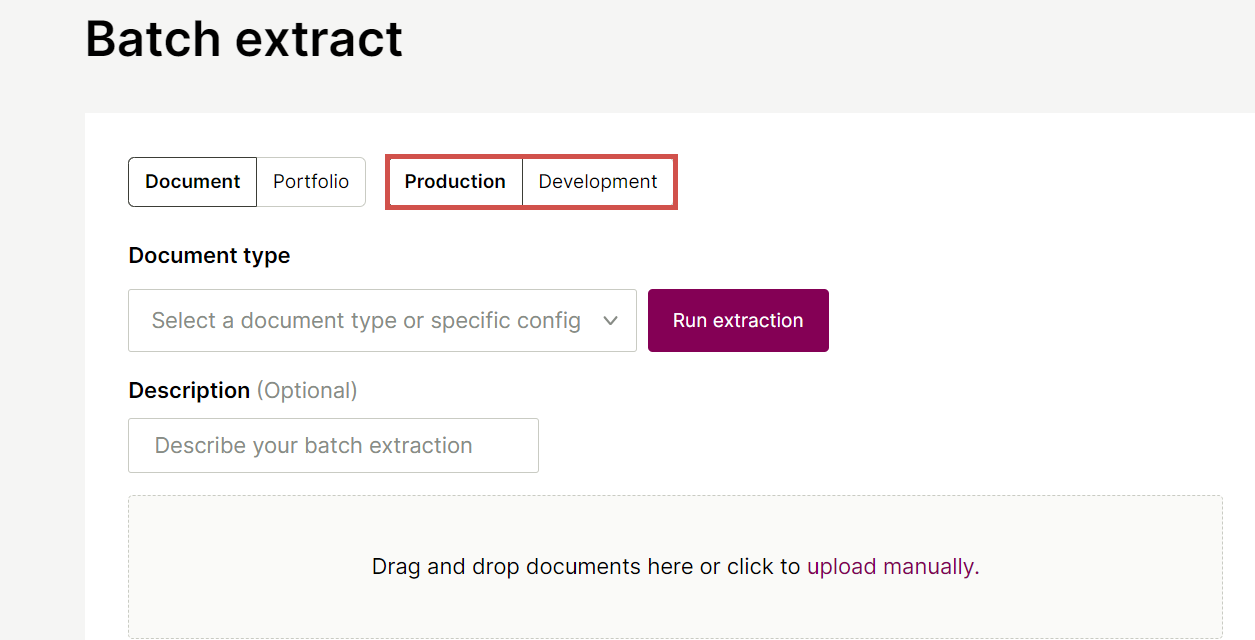Click the word 'Production' in the highlighted box
The height and width of the screenshot is (640, 1255).
pyautogui.click(x=455, y=182)
